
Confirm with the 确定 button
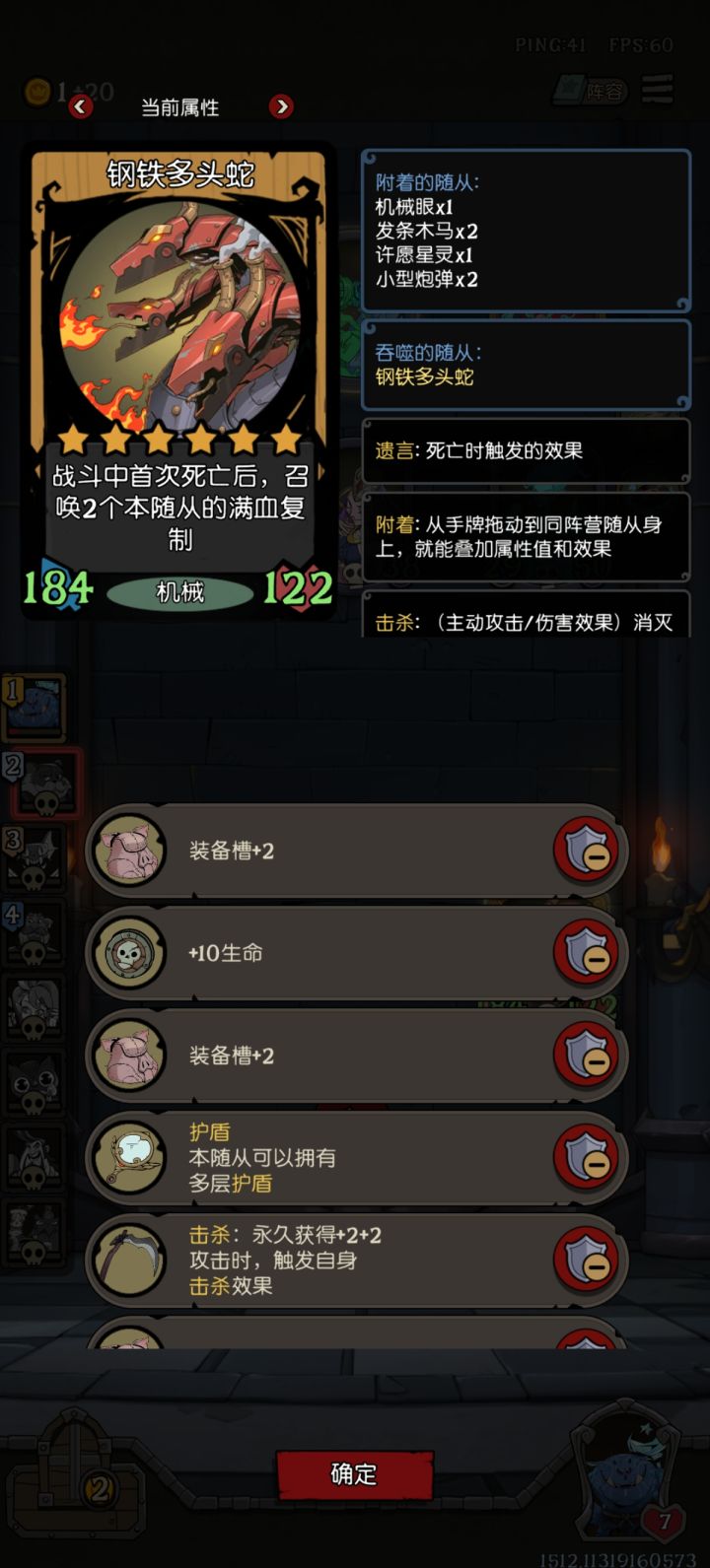[354, 1473]
